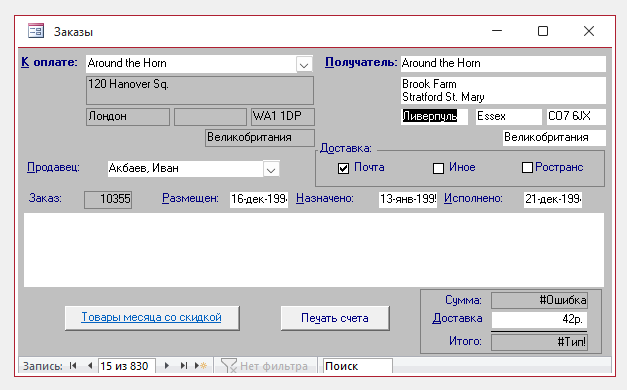This screenshot has height=390, width=627.
Task: Click the Назначено date field 13-янв
Action: [x=408, y=199]
